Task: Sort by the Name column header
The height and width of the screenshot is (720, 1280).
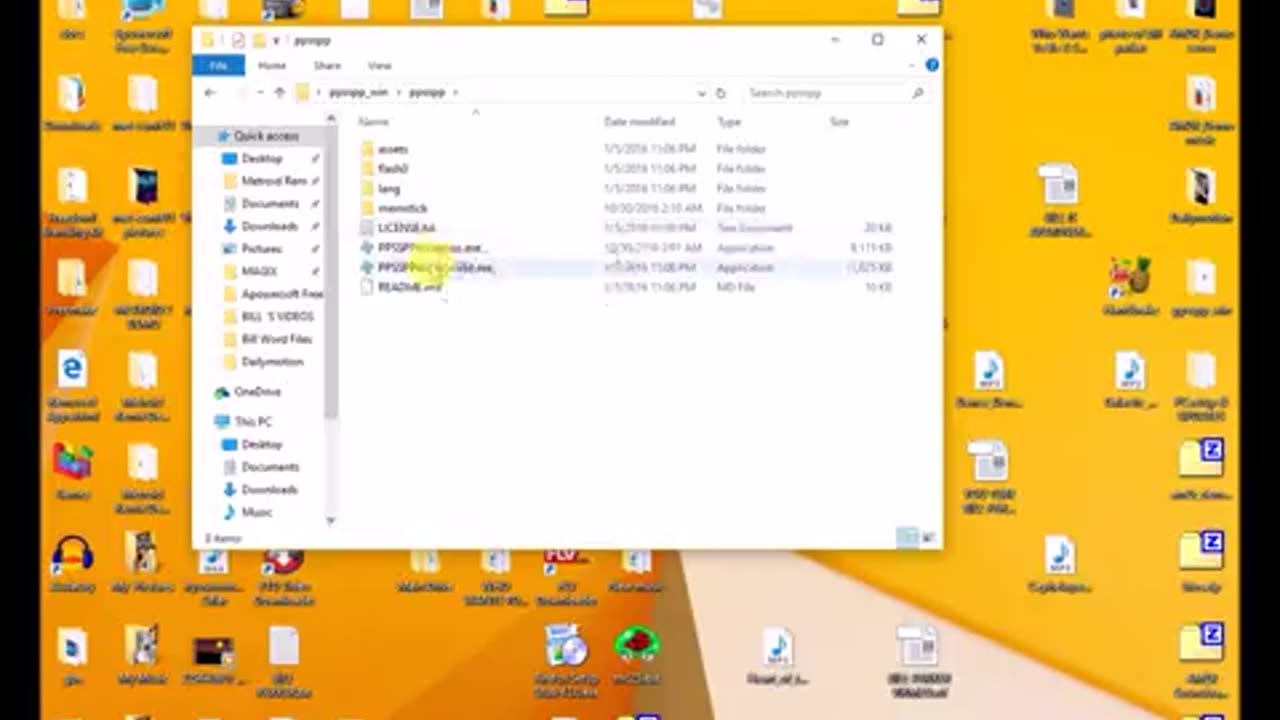Action: [x=373, y=122]
